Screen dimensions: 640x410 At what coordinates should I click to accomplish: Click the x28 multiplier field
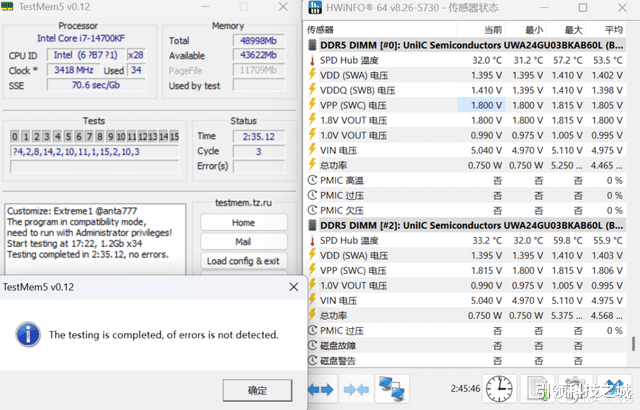click(x=136, y=55)
